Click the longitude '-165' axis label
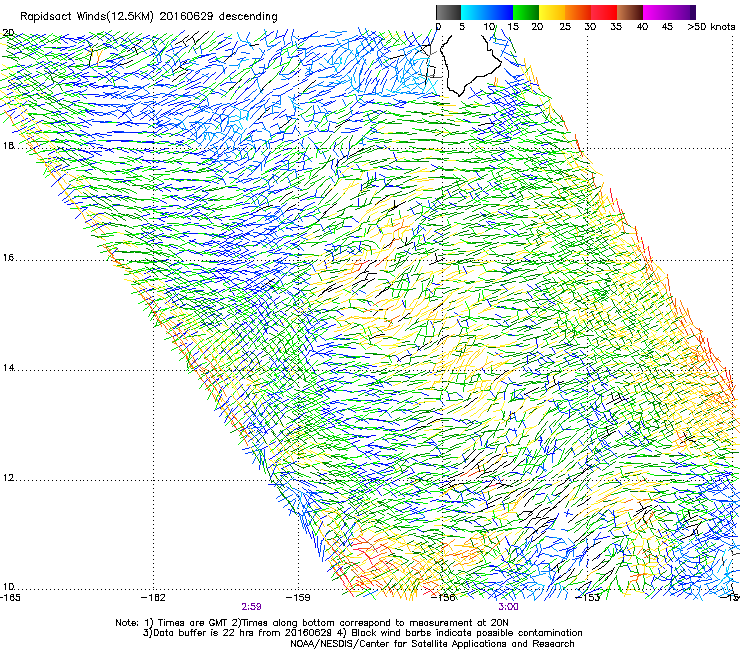Screen dimensions: 740x650 point(10,597)
